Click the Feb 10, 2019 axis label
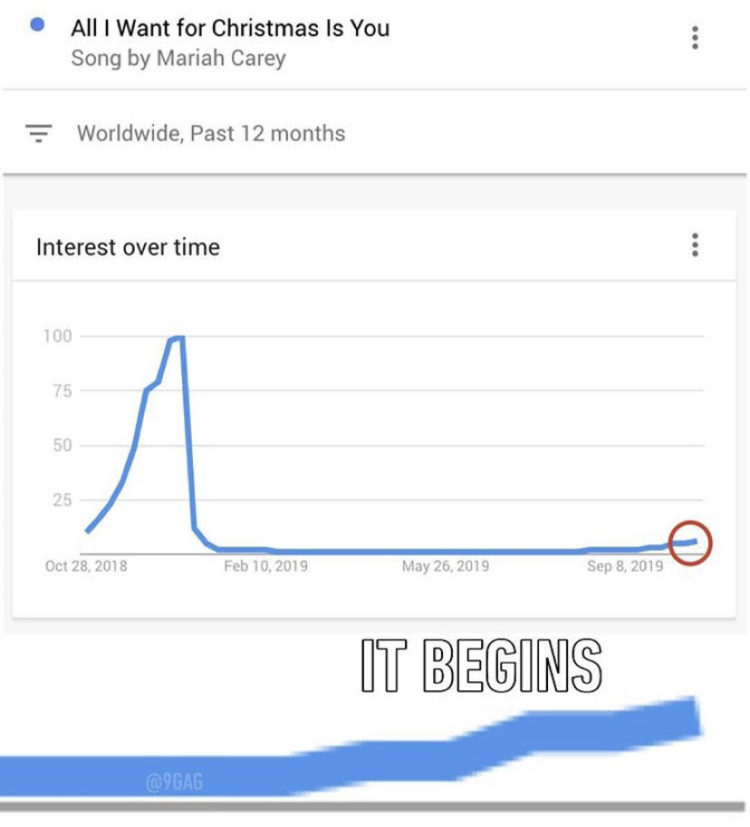The height and width of the screenshot is (827, 750). click(x=266, y=567)
